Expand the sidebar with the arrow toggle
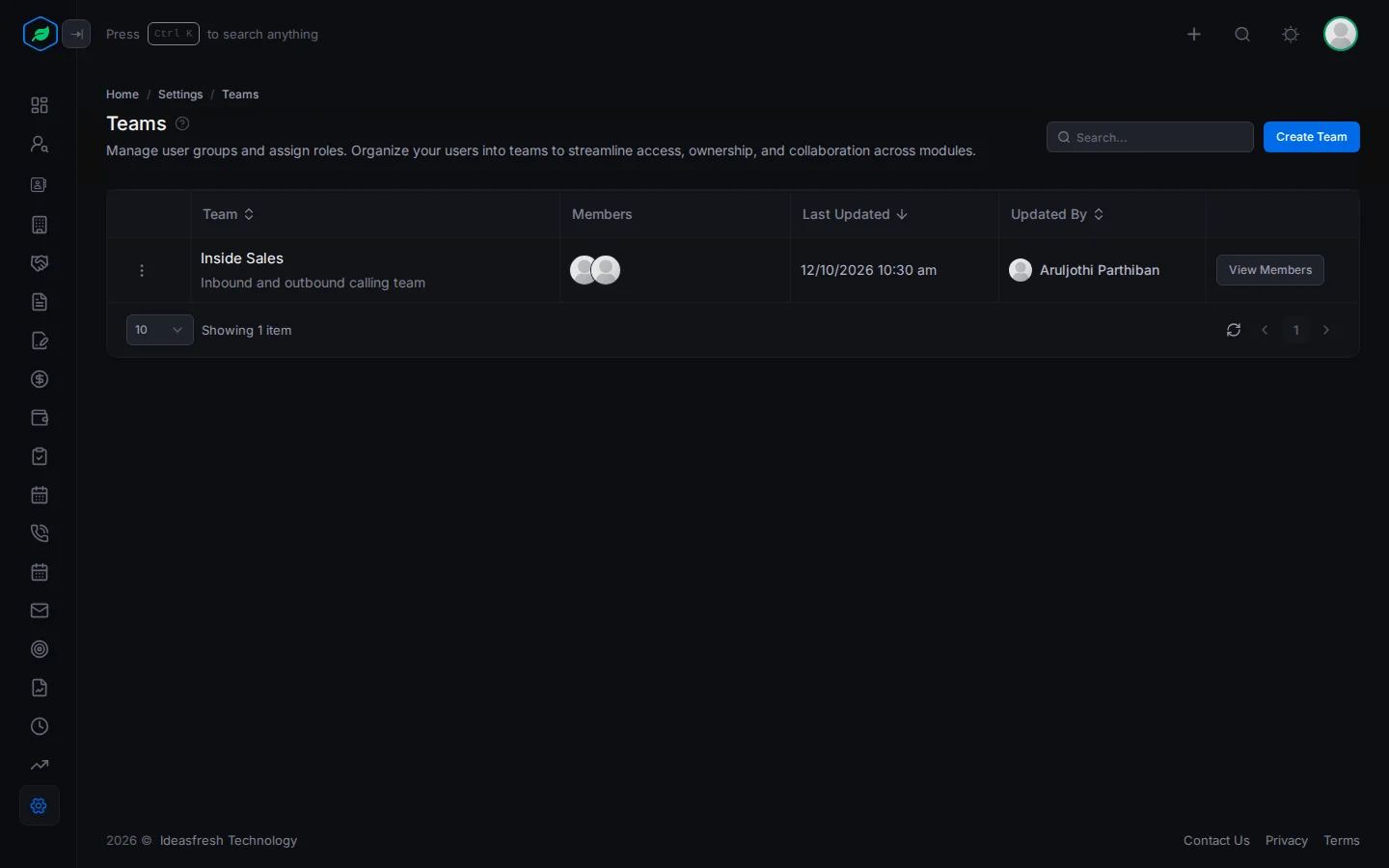This screenshot has width=1389, height=868. [x=76, y=34]
